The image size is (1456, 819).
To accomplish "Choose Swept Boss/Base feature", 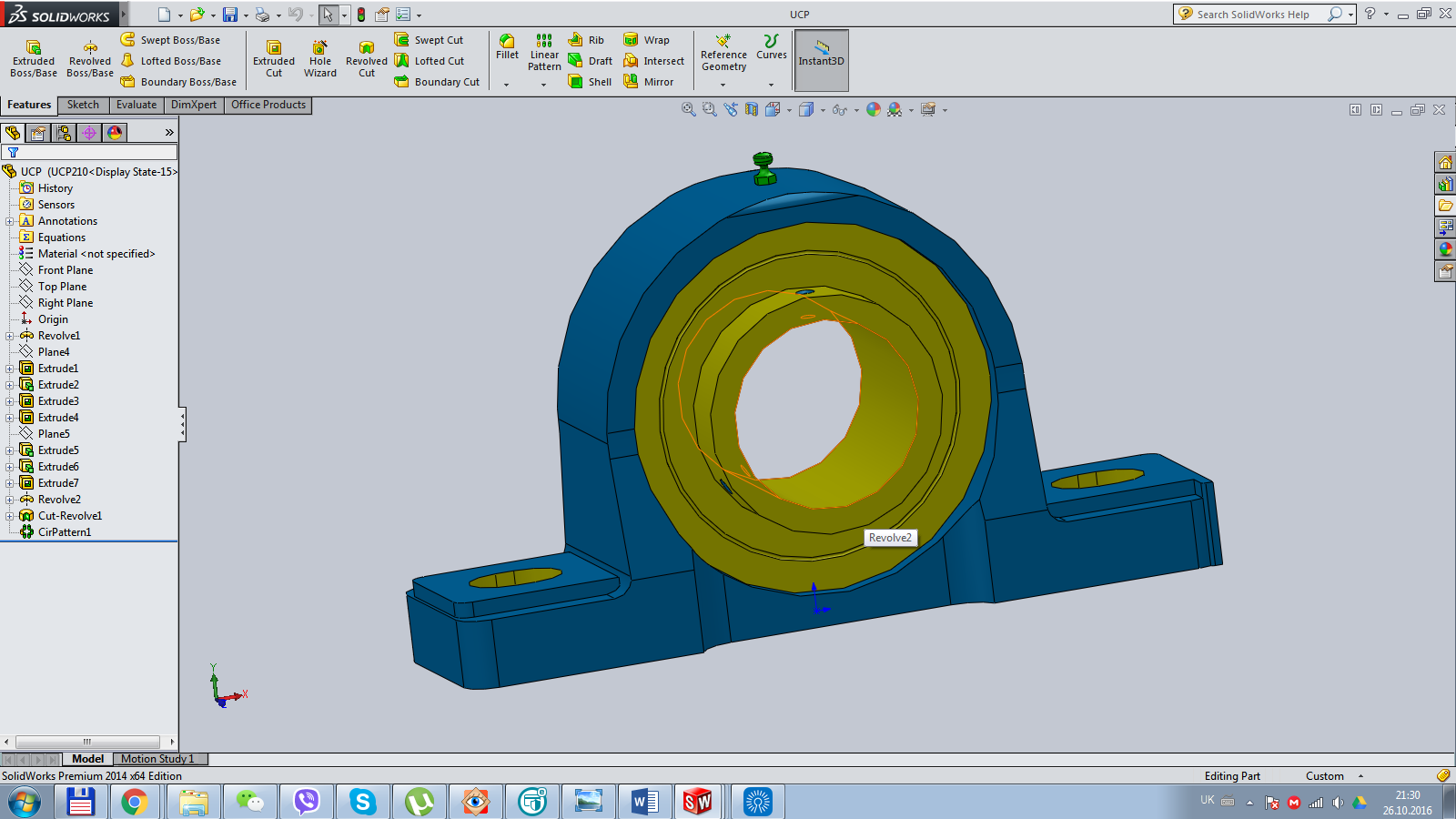I will tap(170, 40).
